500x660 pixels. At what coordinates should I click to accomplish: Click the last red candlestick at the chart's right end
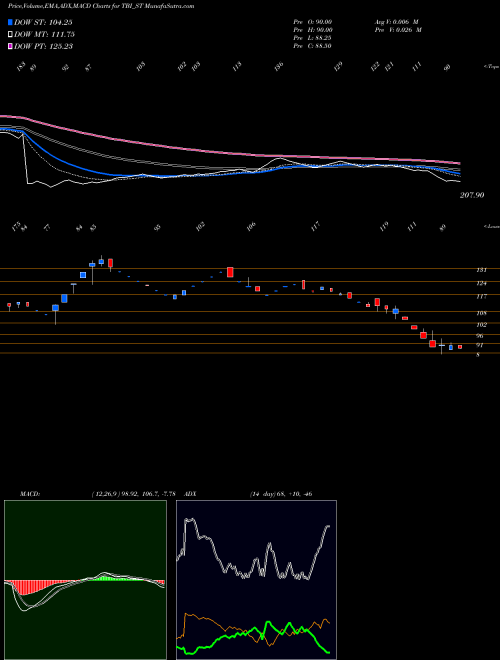coord(460,347)
